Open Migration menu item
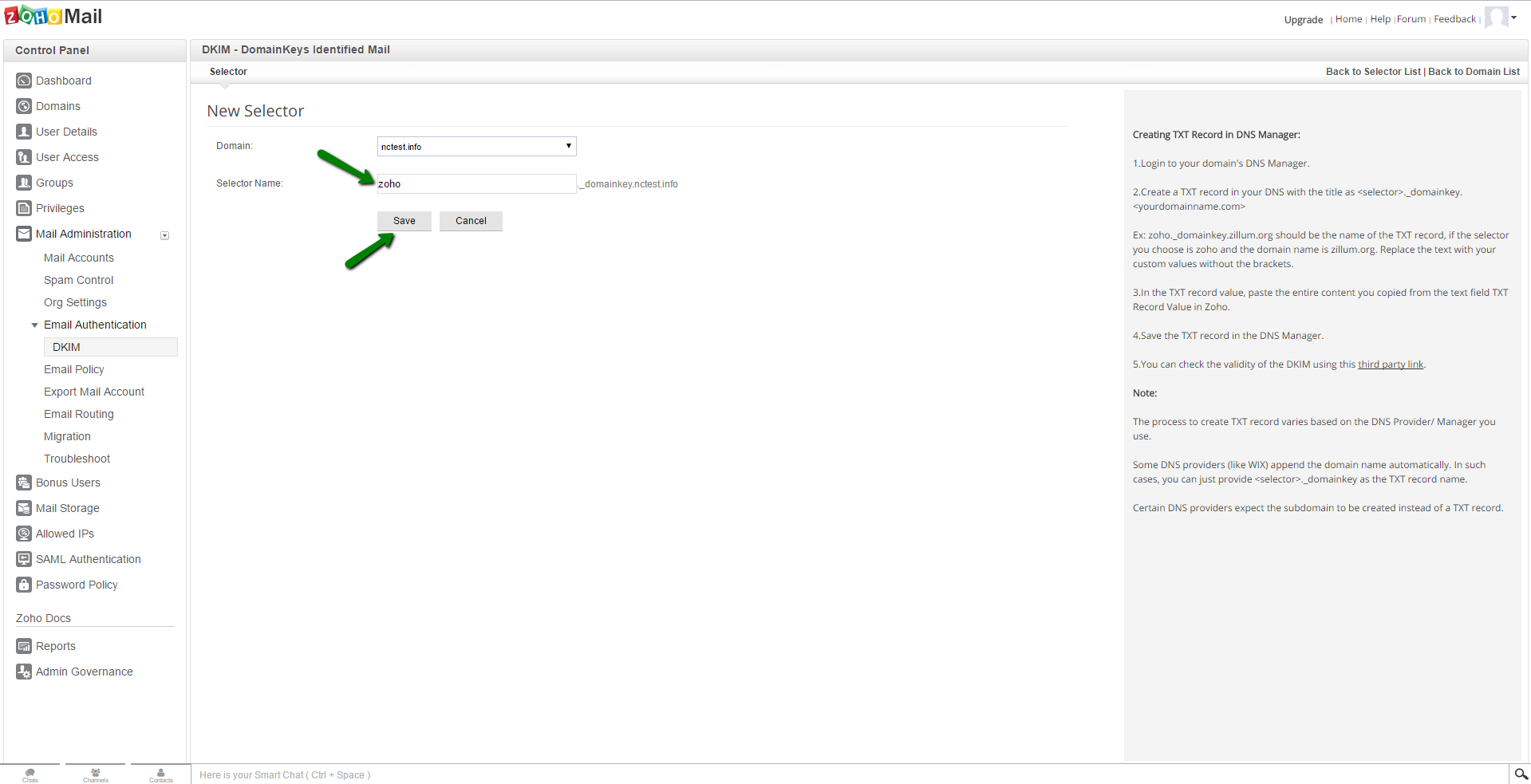Screen dimensions: 1531x784 coord(67,436)
